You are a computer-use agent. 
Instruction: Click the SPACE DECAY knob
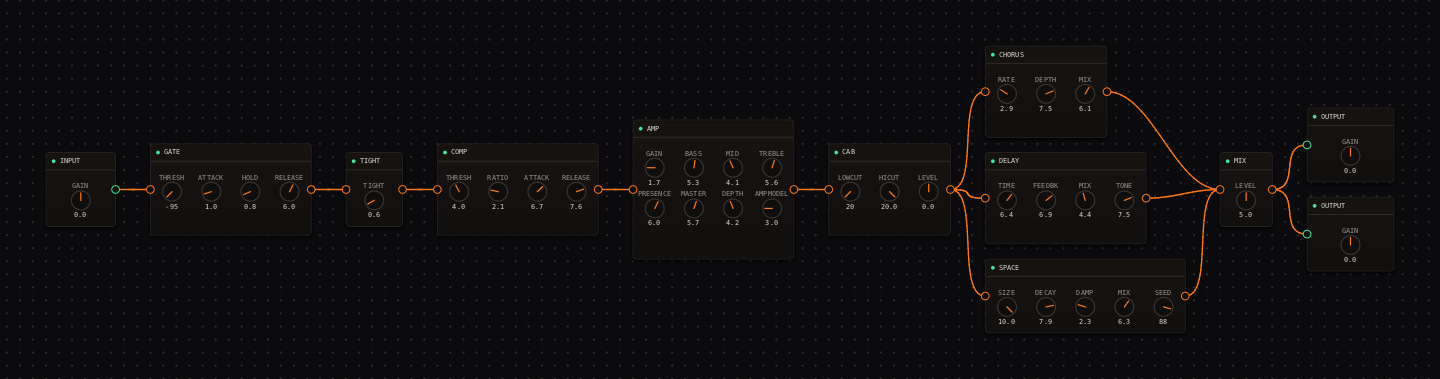[x=1046, y=307]
